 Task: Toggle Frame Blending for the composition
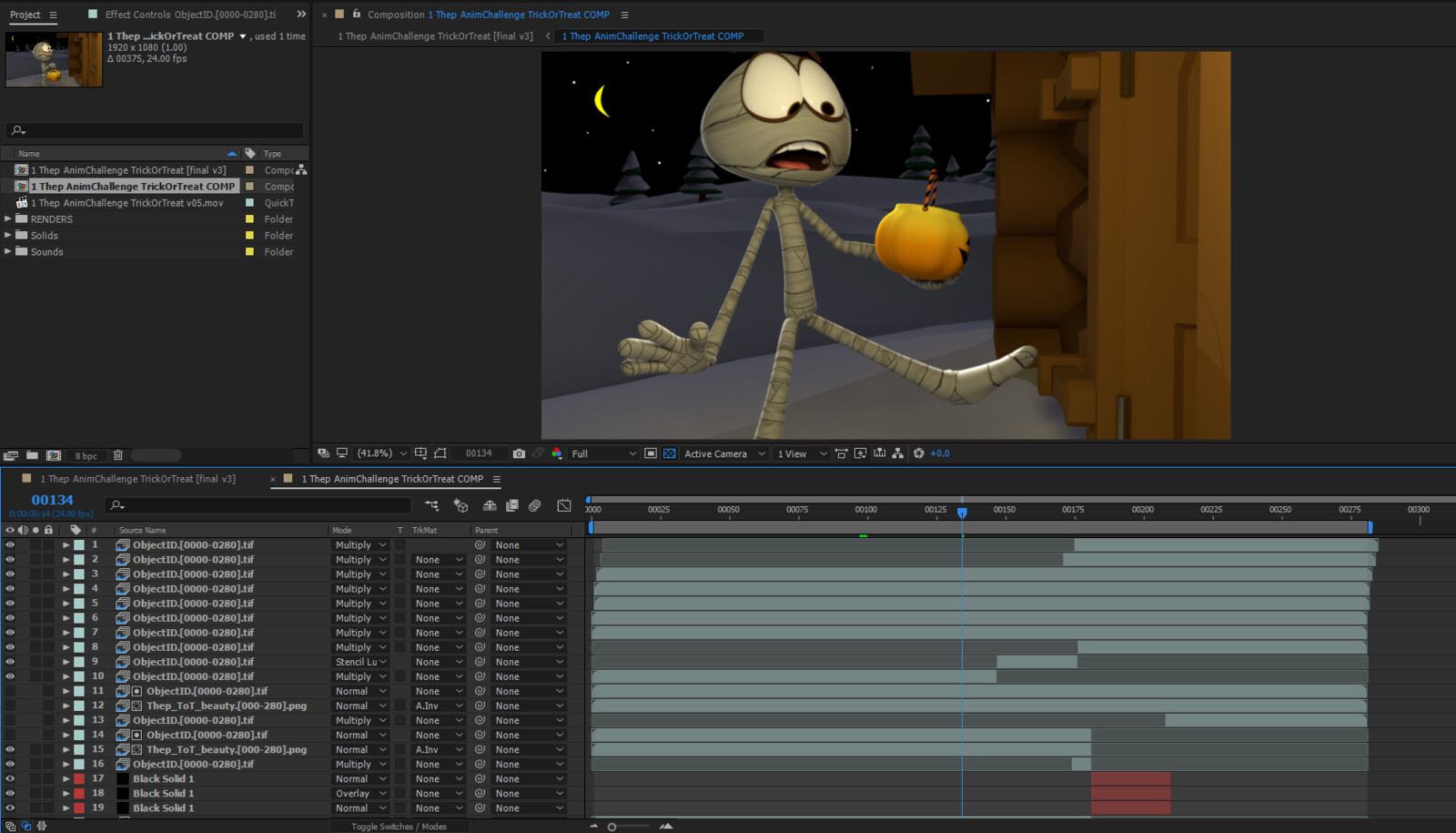pyautogui.click(x=512, y=506)
